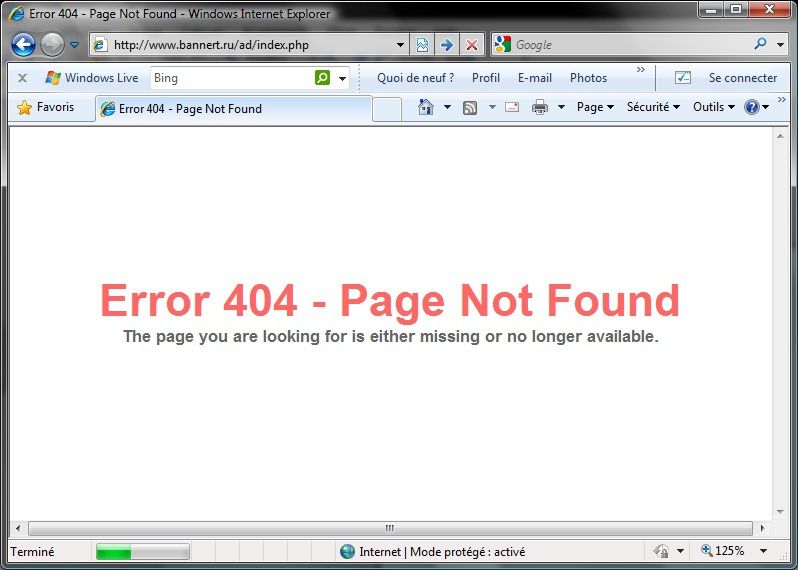The image size is (798, 570).
Task: Click the horizontal scrollbar thumb
Action: tap(390, 528)
